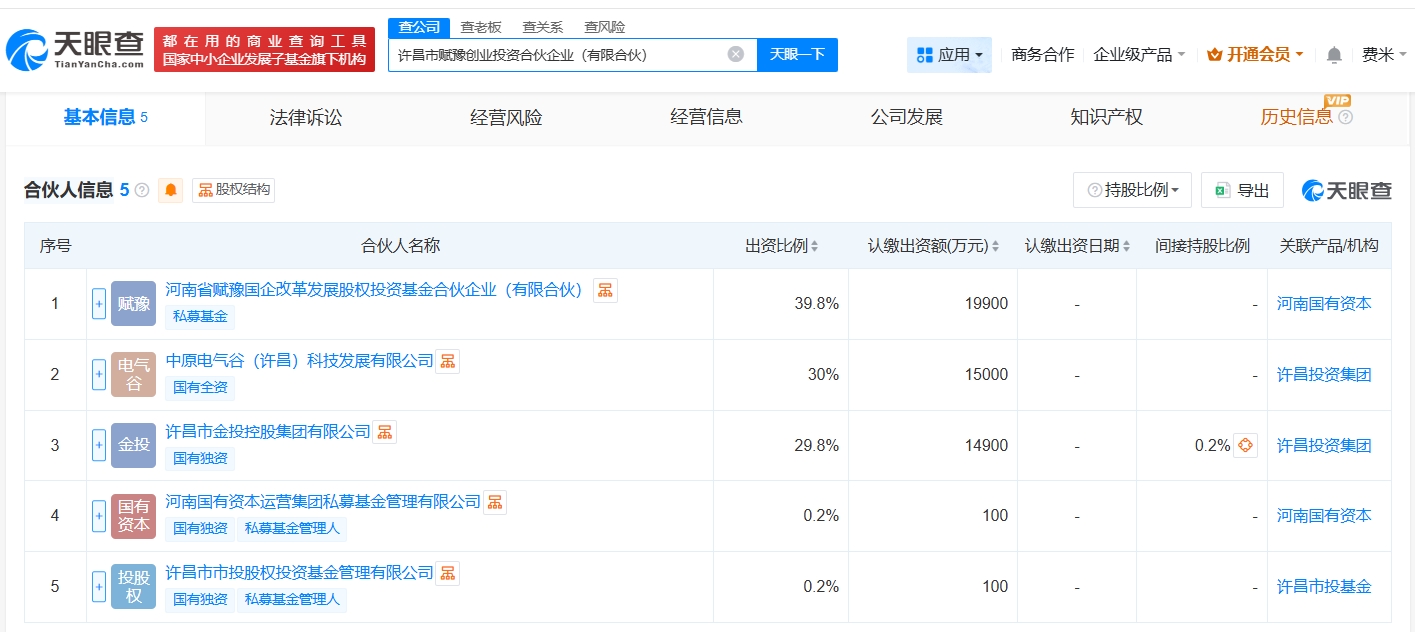1415x632 pixels.
Task: Clear the search box with X icon
Action: (735, 54)
